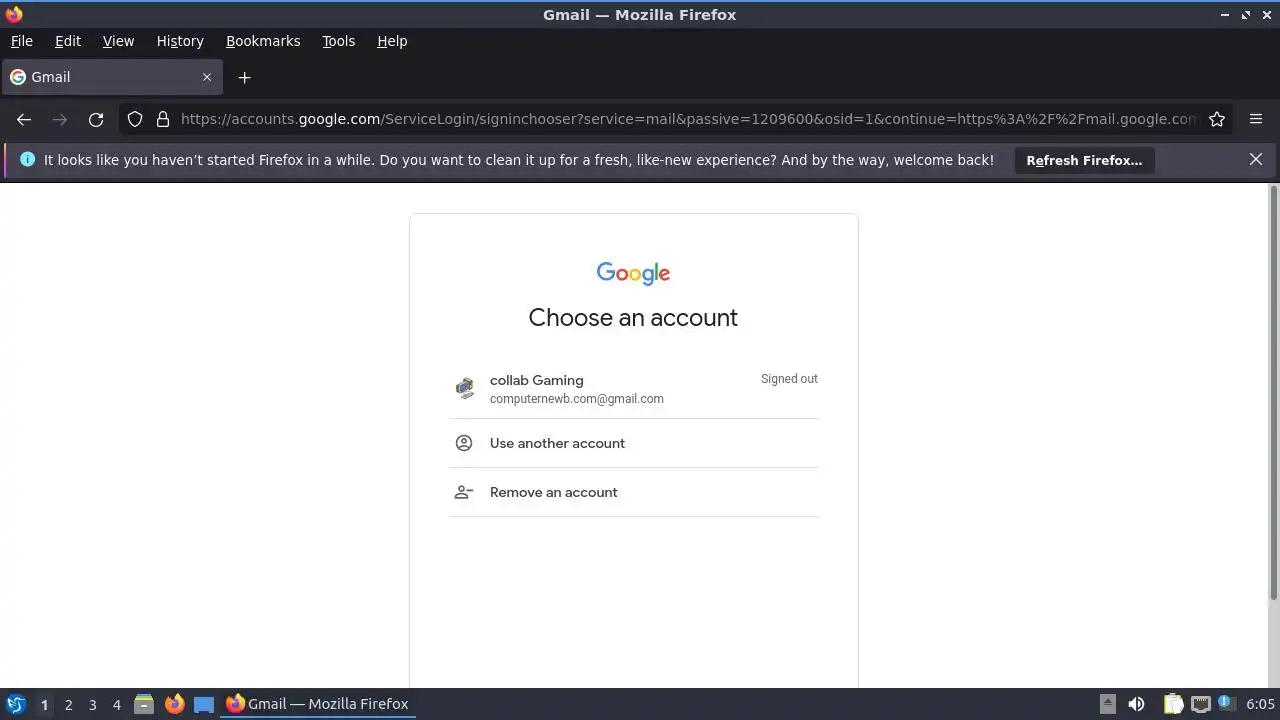
Task: Click the page vertical scrollbar
Action: point(1273,392)
